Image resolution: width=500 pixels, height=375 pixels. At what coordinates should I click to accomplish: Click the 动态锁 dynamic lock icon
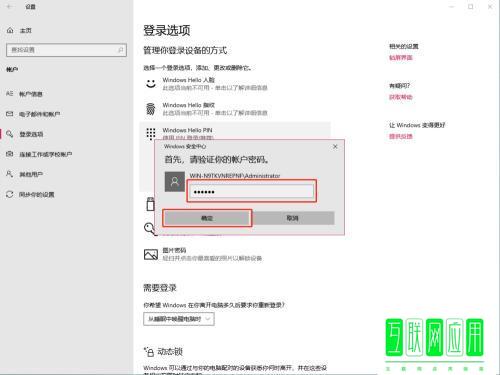[149, 351]
